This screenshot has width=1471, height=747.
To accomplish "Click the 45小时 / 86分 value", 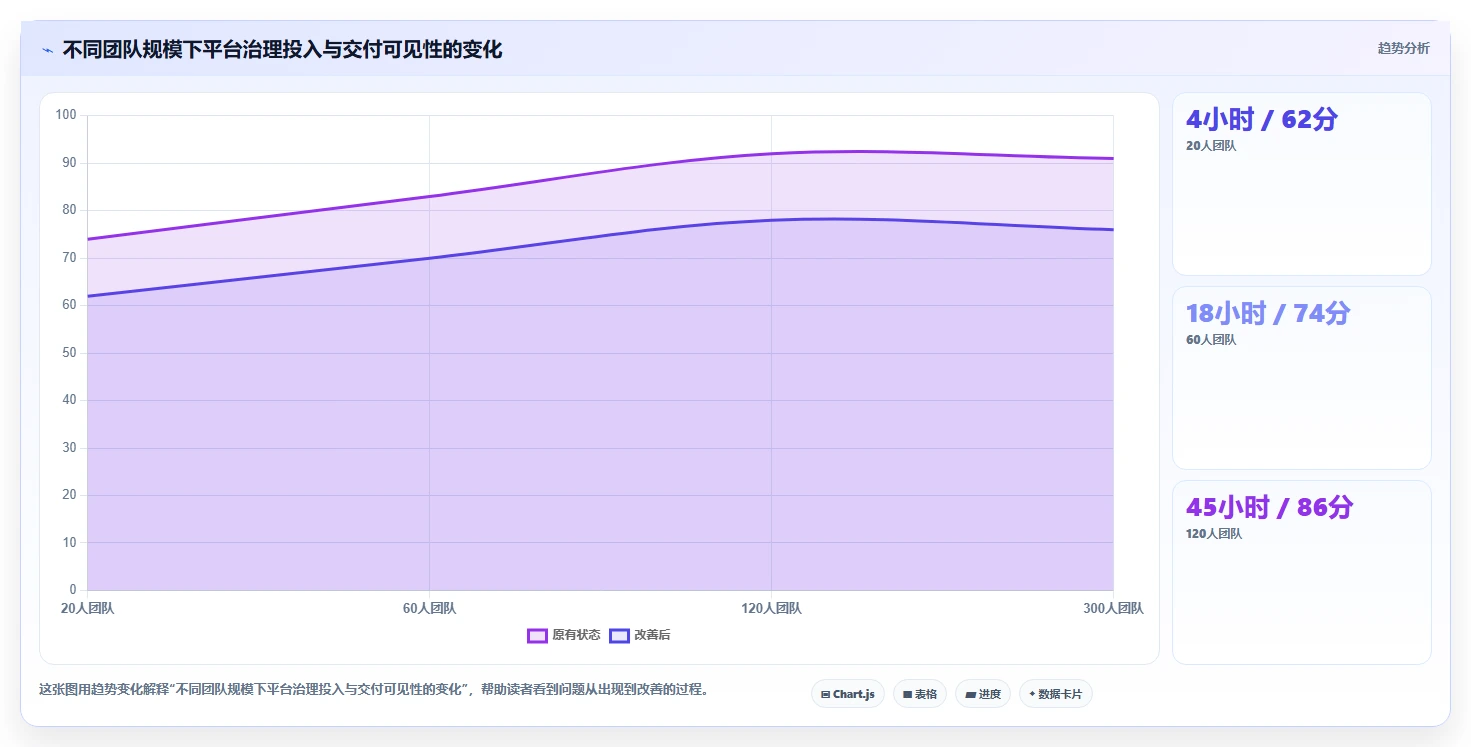I will click(x=1270, y=508).
